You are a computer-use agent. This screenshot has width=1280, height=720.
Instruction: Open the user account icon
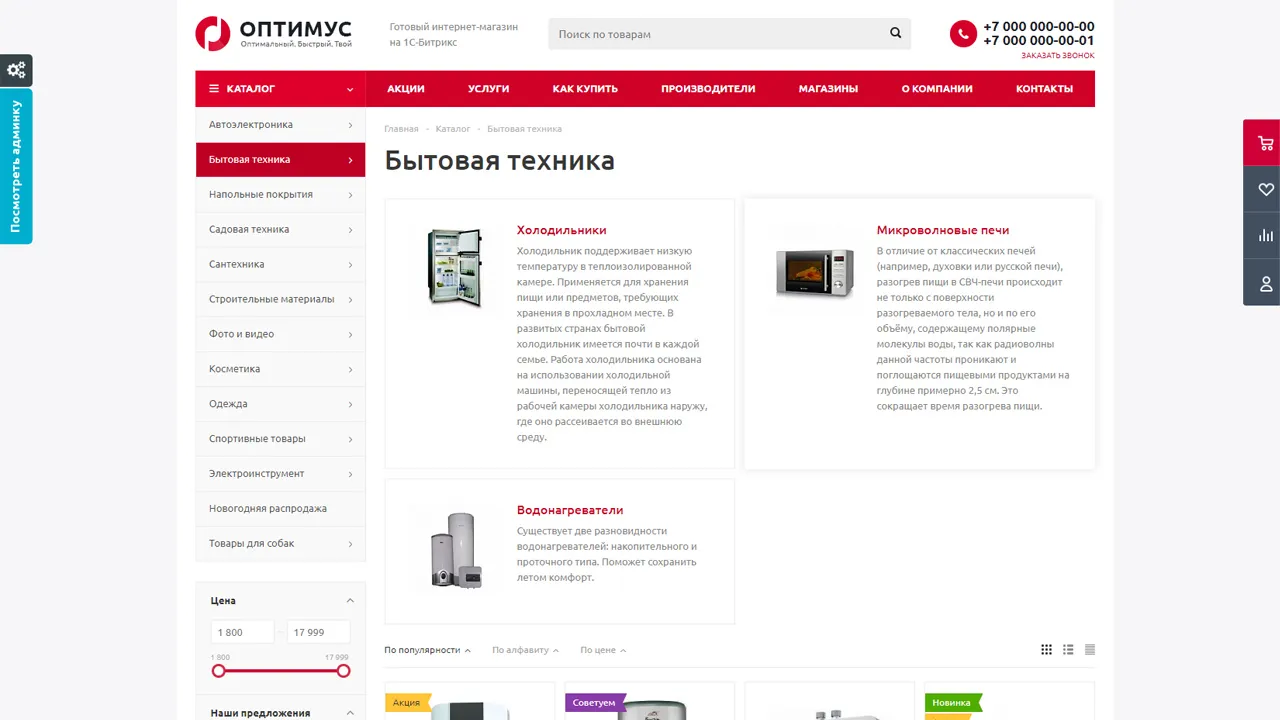point(1265,283)
